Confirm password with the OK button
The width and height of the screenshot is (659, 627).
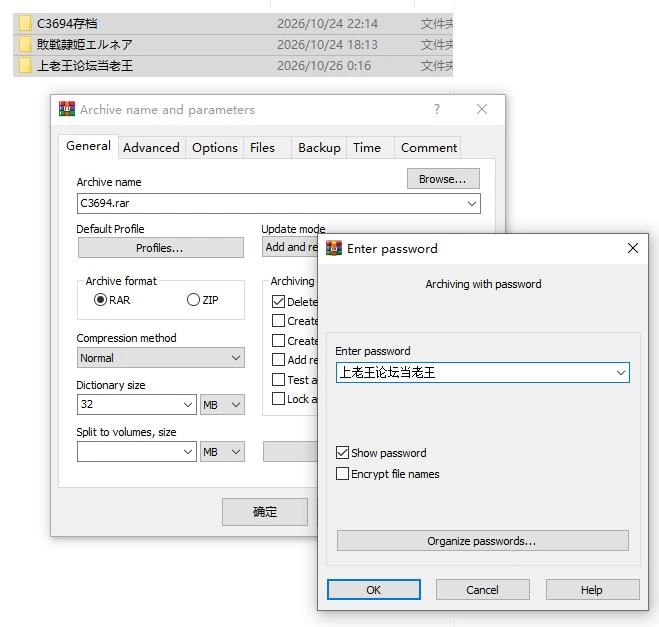(x=374, y=590)
